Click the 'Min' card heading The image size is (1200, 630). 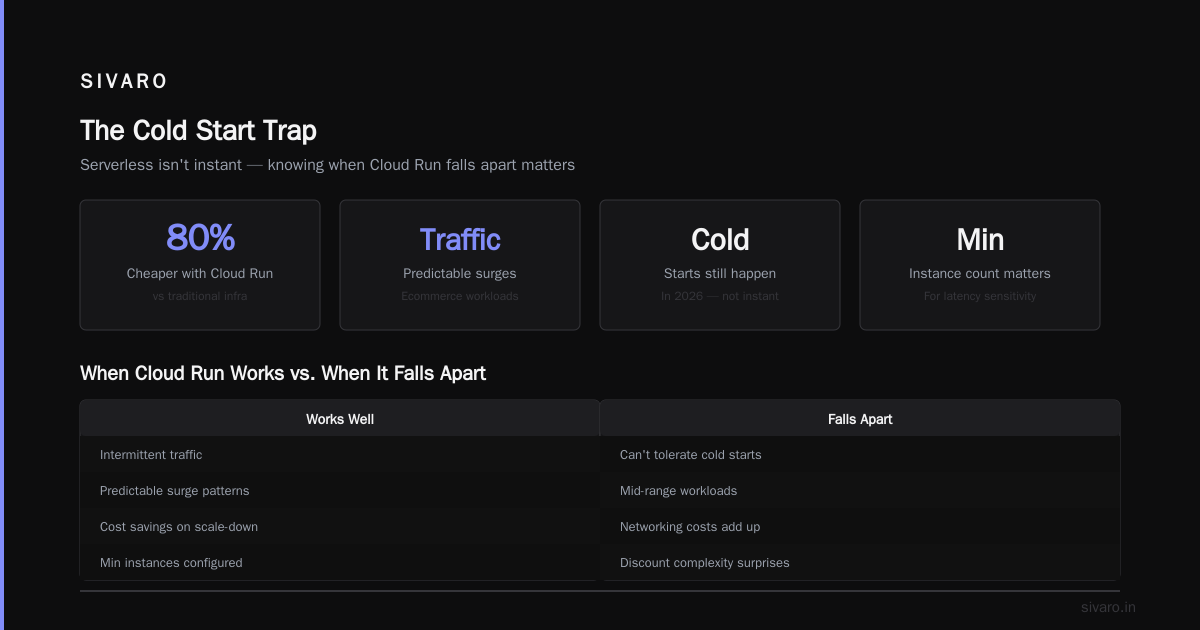pos(980,239)
